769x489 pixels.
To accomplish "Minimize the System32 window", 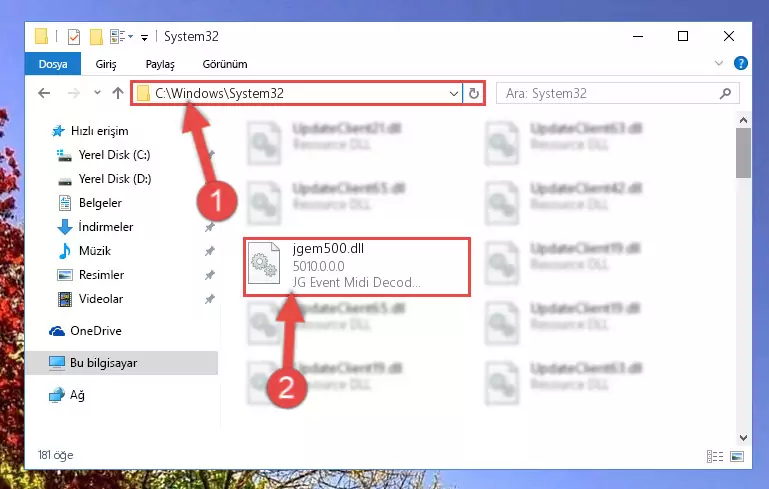I will (x=638, y=36).
